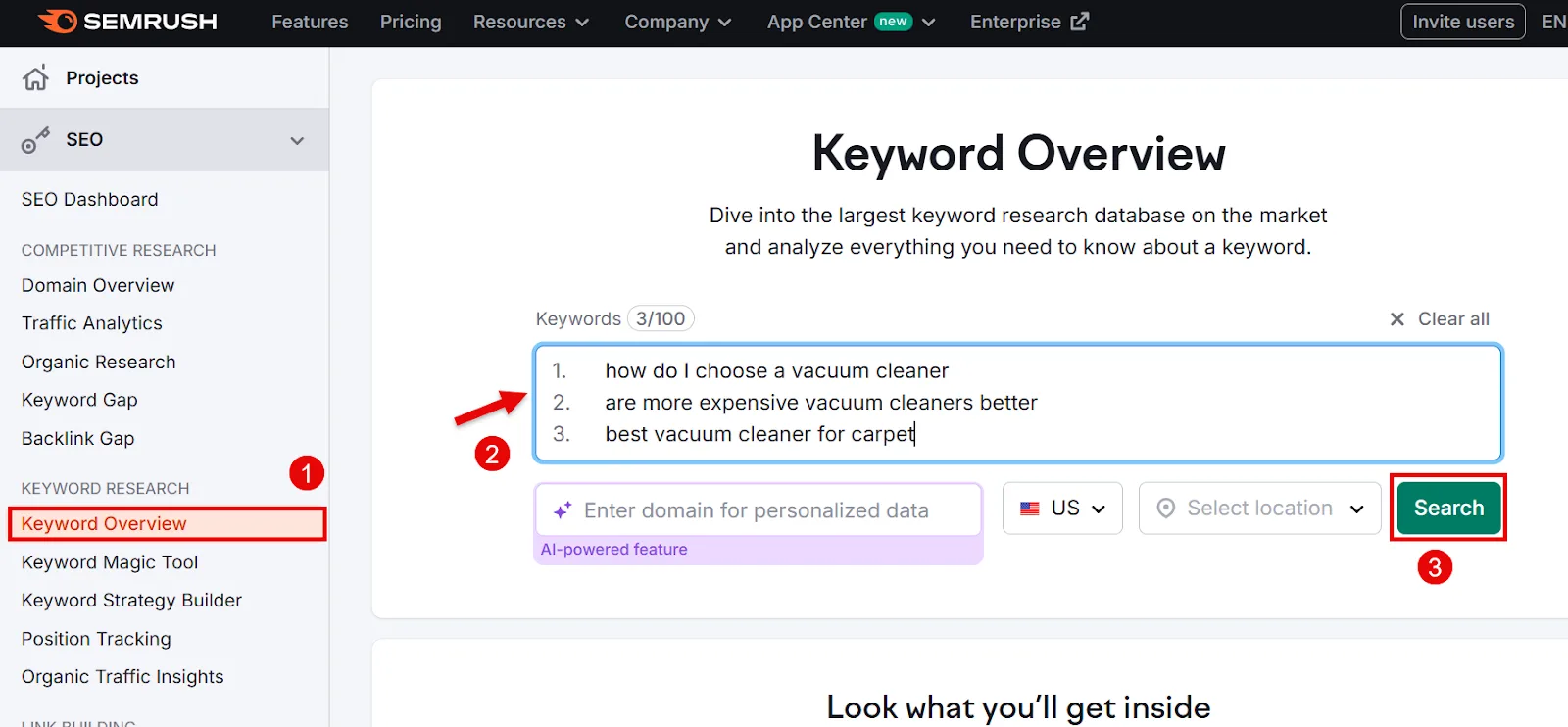This screenshot has height=727, width=1568.
Task: Click the 3/100 keyword counter badge
Action: pyautogui.click(x=661, y=319)
